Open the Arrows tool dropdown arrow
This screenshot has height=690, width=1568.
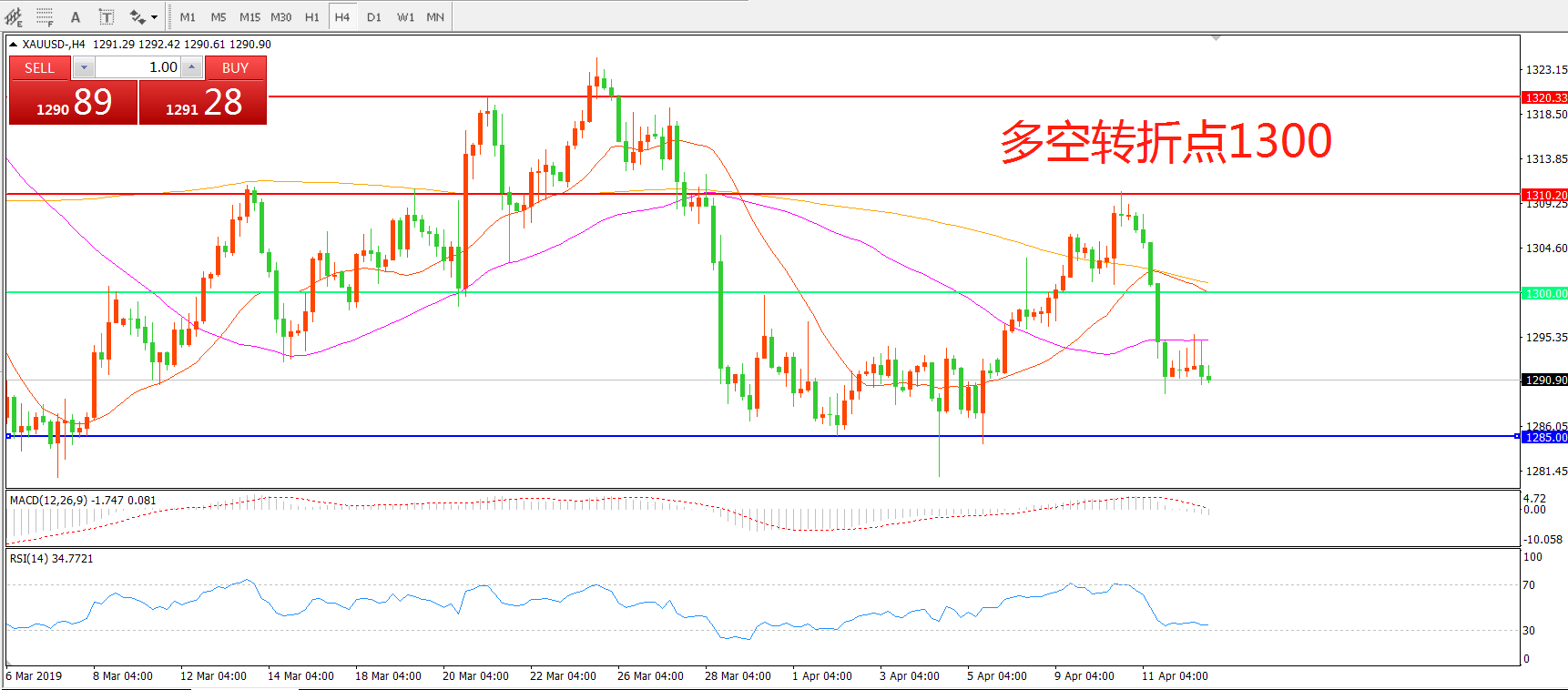point(155,17)
